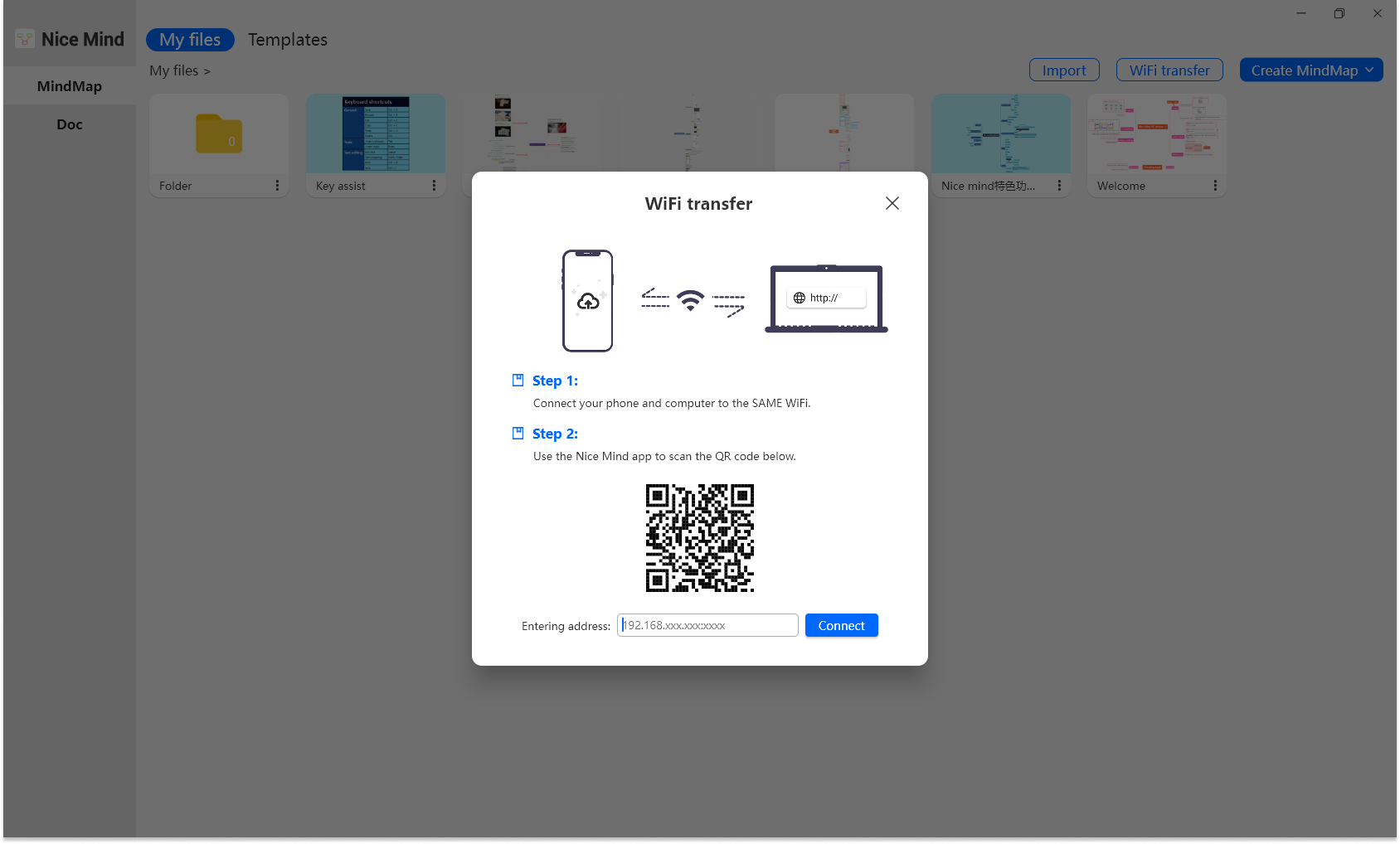
Task: Click the entering address input field
Action: [x=707, y=625]
